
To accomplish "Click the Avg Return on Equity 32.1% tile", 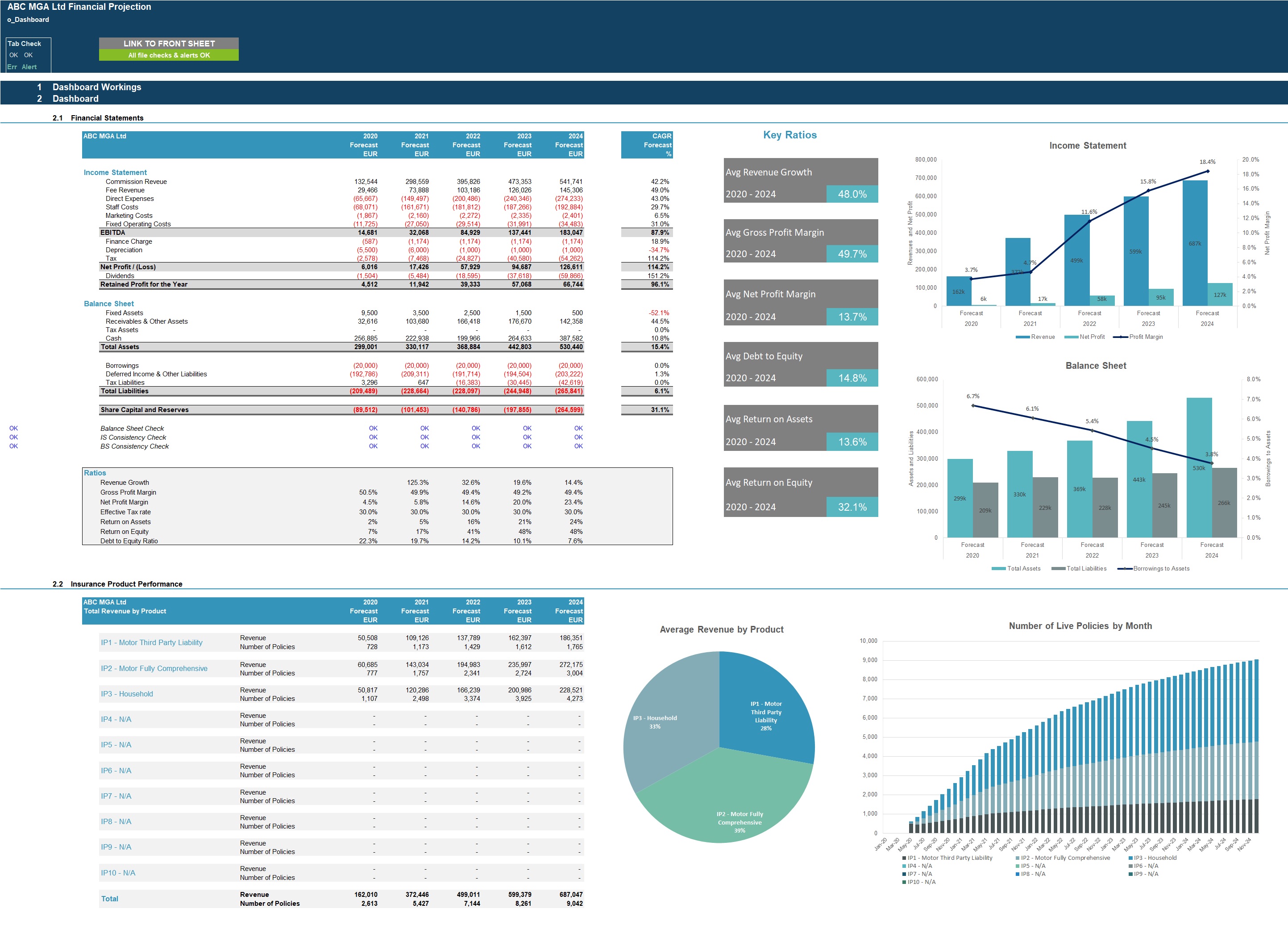I will (x=852, y=507).
